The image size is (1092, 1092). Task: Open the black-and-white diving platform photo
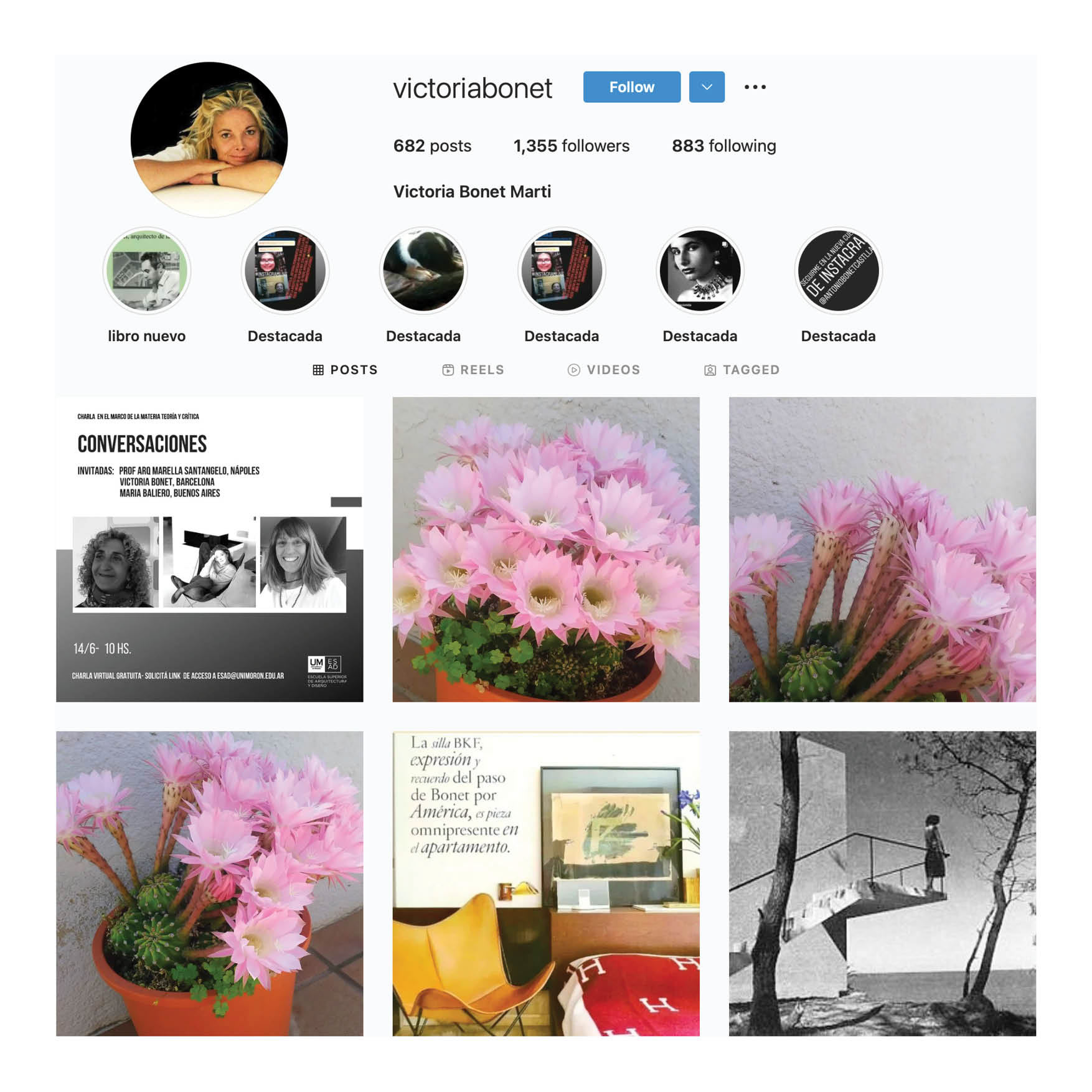point(882,883)
